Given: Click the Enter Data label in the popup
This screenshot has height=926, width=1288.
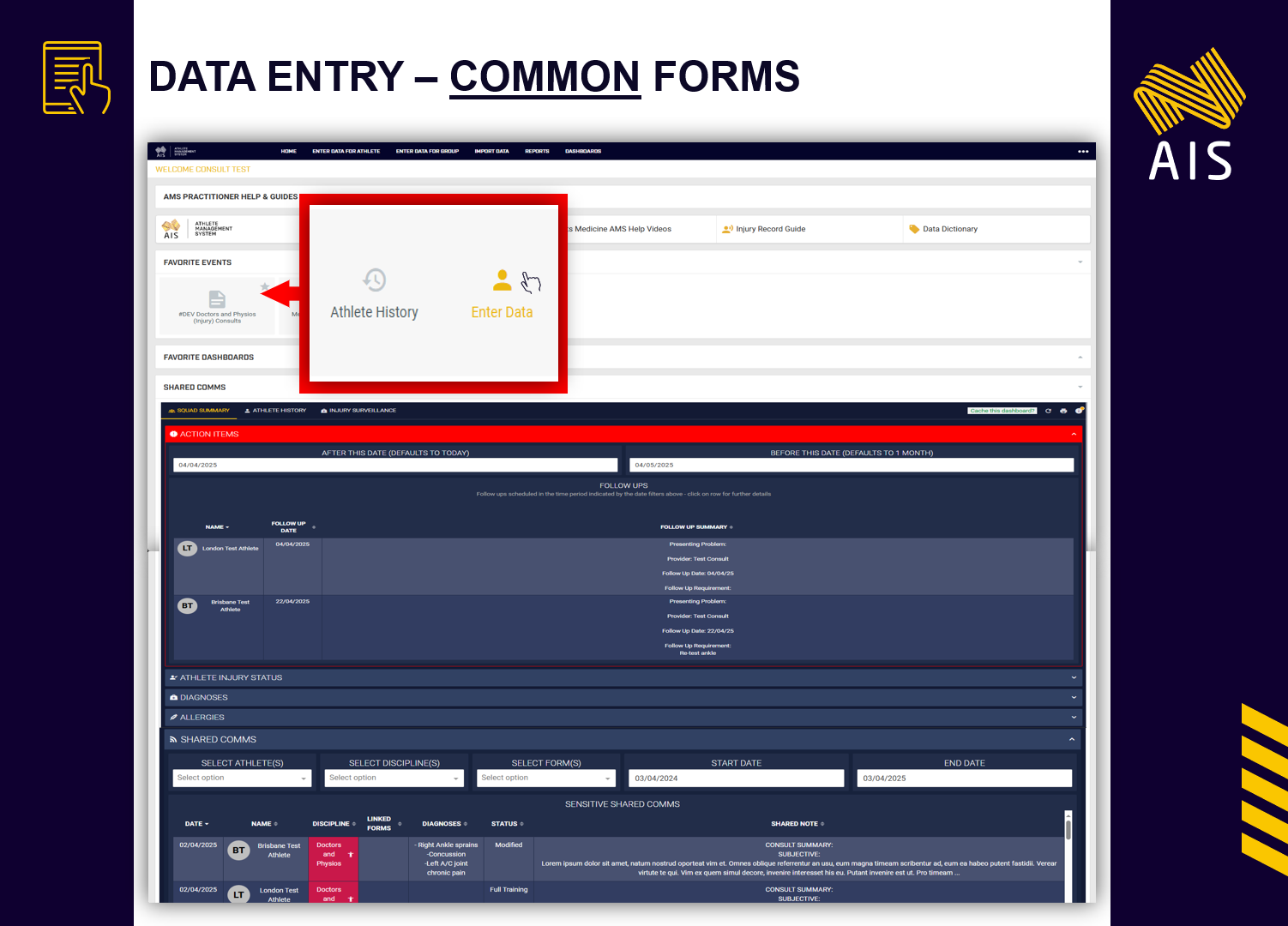Looking at the screenshot, I should click(x=503, y=312).
